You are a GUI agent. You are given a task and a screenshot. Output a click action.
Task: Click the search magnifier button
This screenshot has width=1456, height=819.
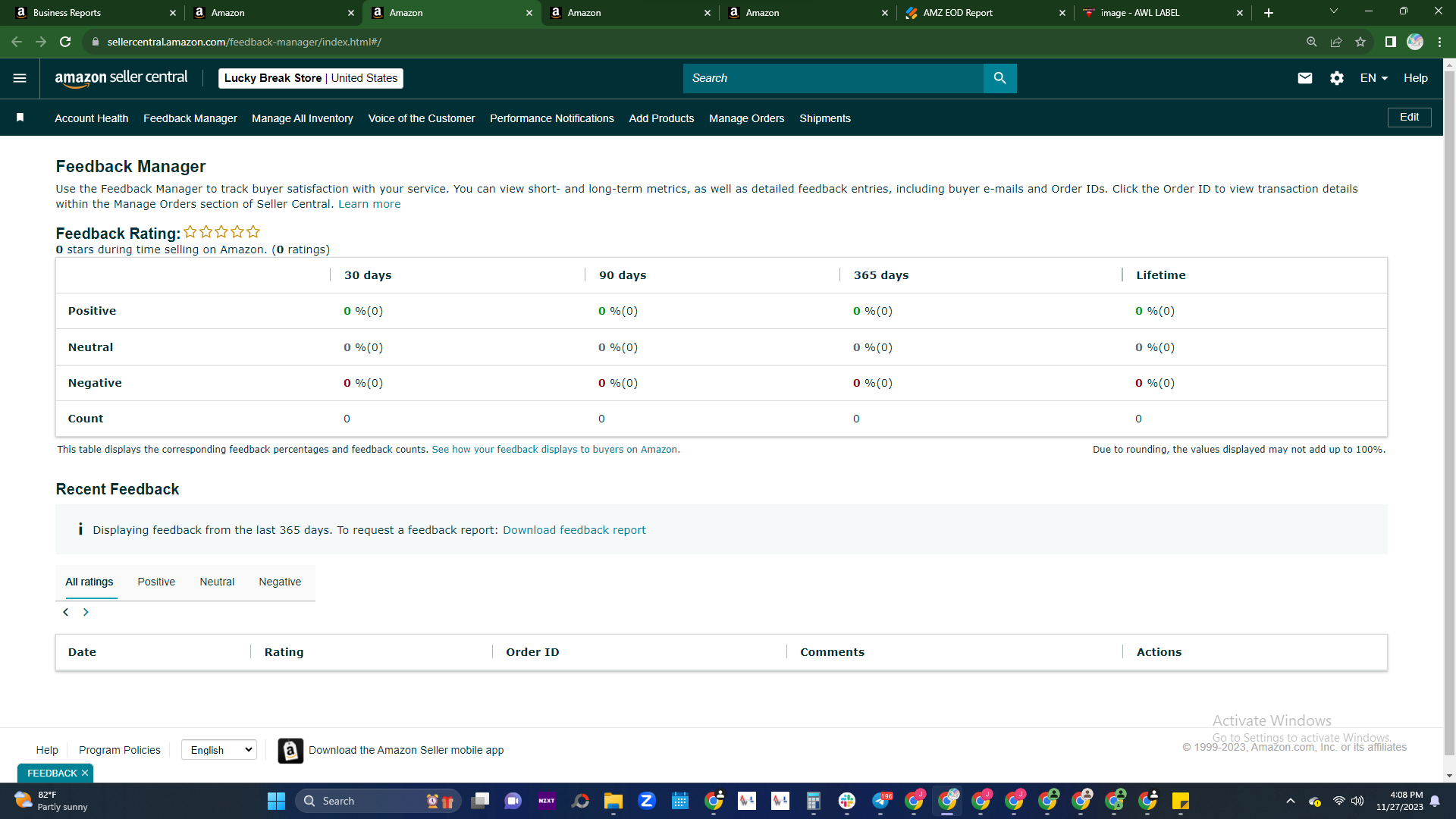click(999, 78)
